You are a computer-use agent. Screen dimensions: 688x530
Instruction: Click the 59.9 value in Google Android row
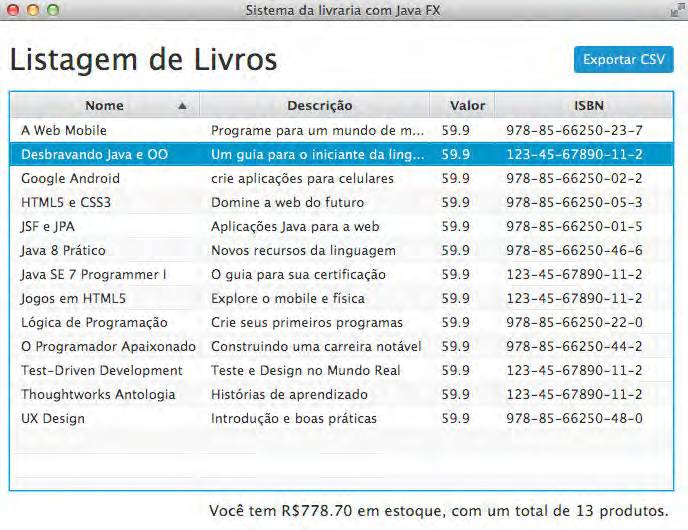[455, 178]
